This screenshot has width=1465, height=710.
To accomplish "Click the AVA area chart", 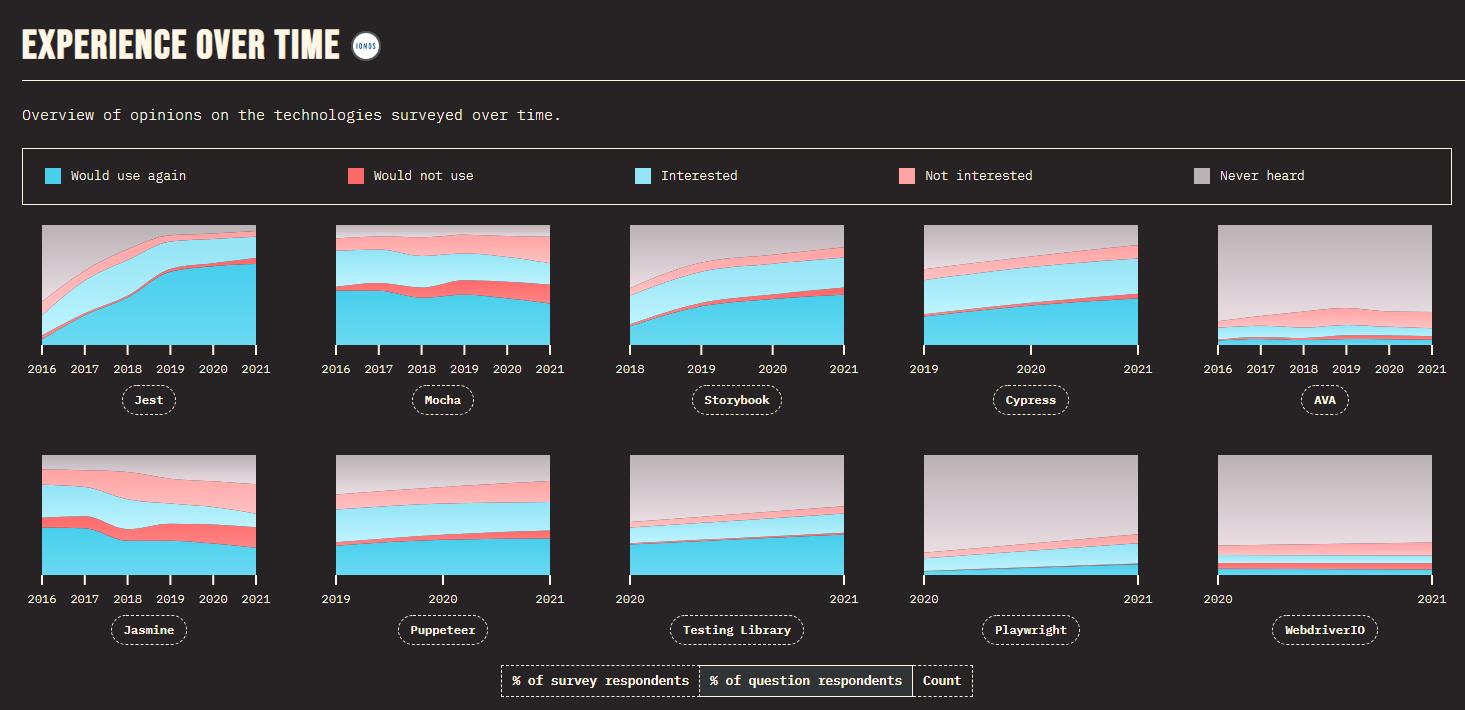I will pos(1325,285).
